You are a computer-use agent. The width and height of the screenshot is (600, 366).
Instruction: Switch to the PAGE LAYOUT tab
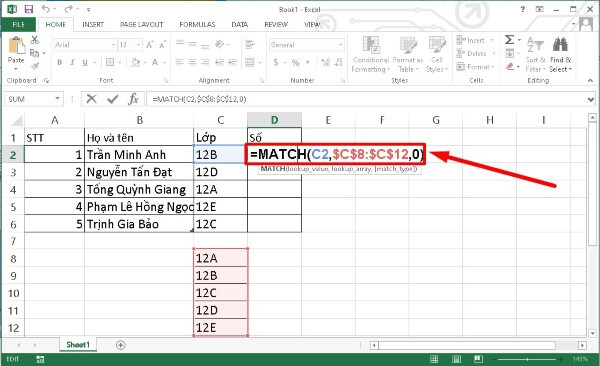coord(142,25)
